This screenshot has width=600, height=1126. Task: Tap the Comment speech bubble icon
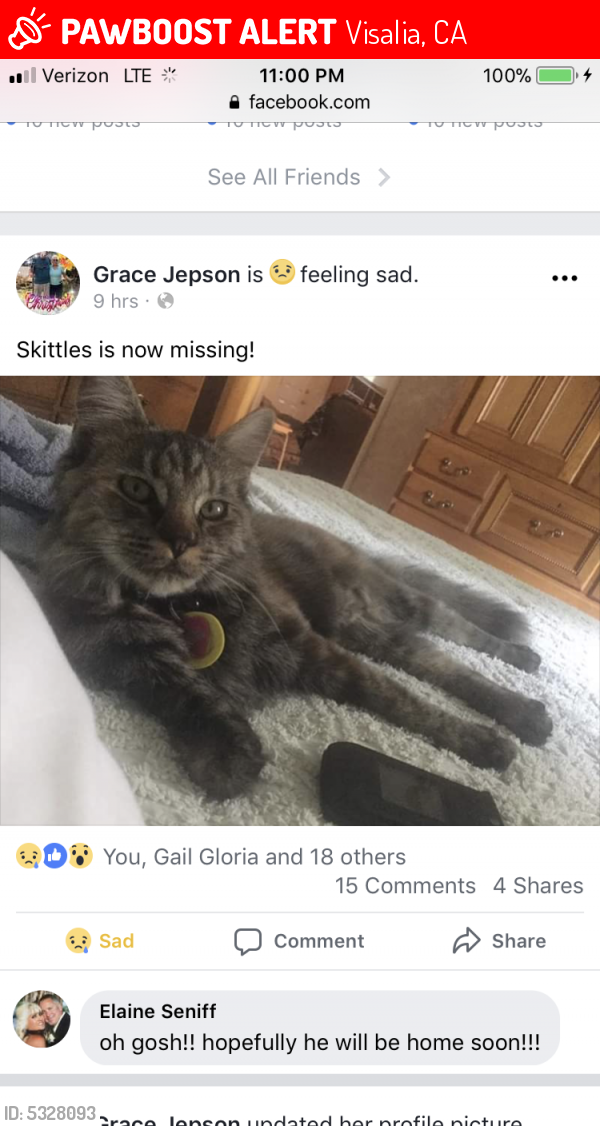tap(248, 941)
